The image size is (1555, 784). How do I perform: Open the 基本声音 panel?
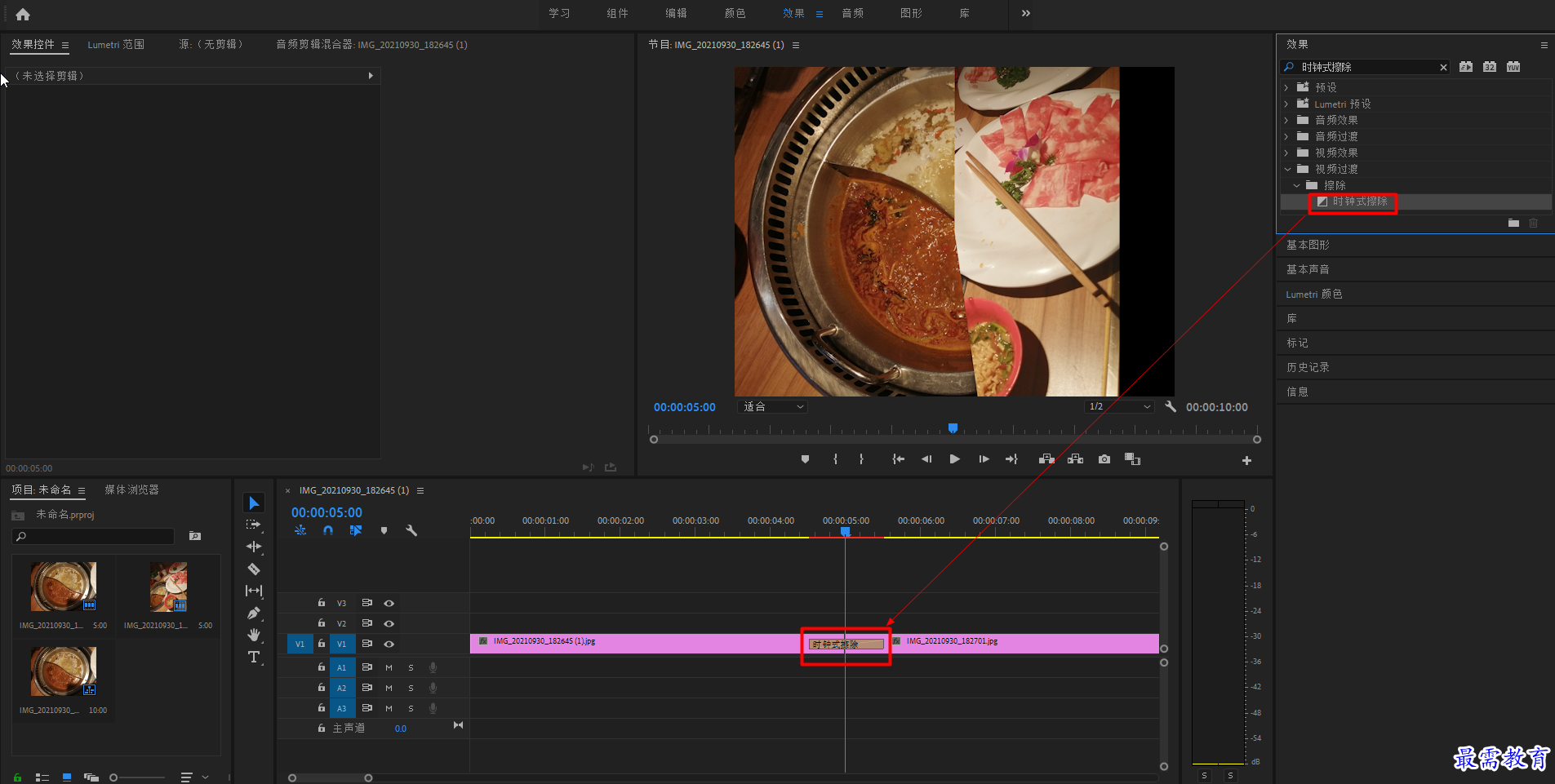1308,269
